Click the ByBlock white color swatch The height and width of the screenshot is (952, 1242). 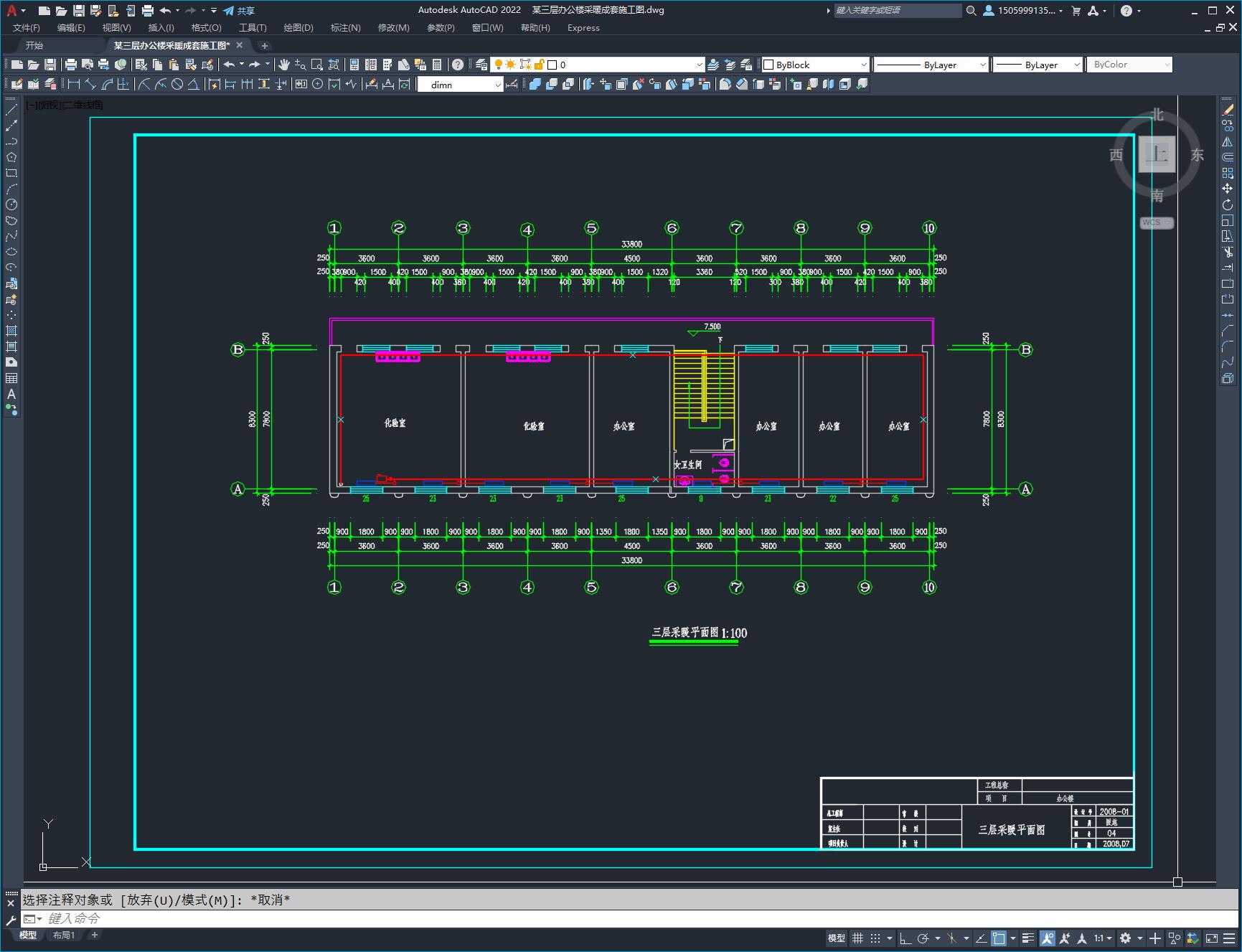[x=768, y=65]
